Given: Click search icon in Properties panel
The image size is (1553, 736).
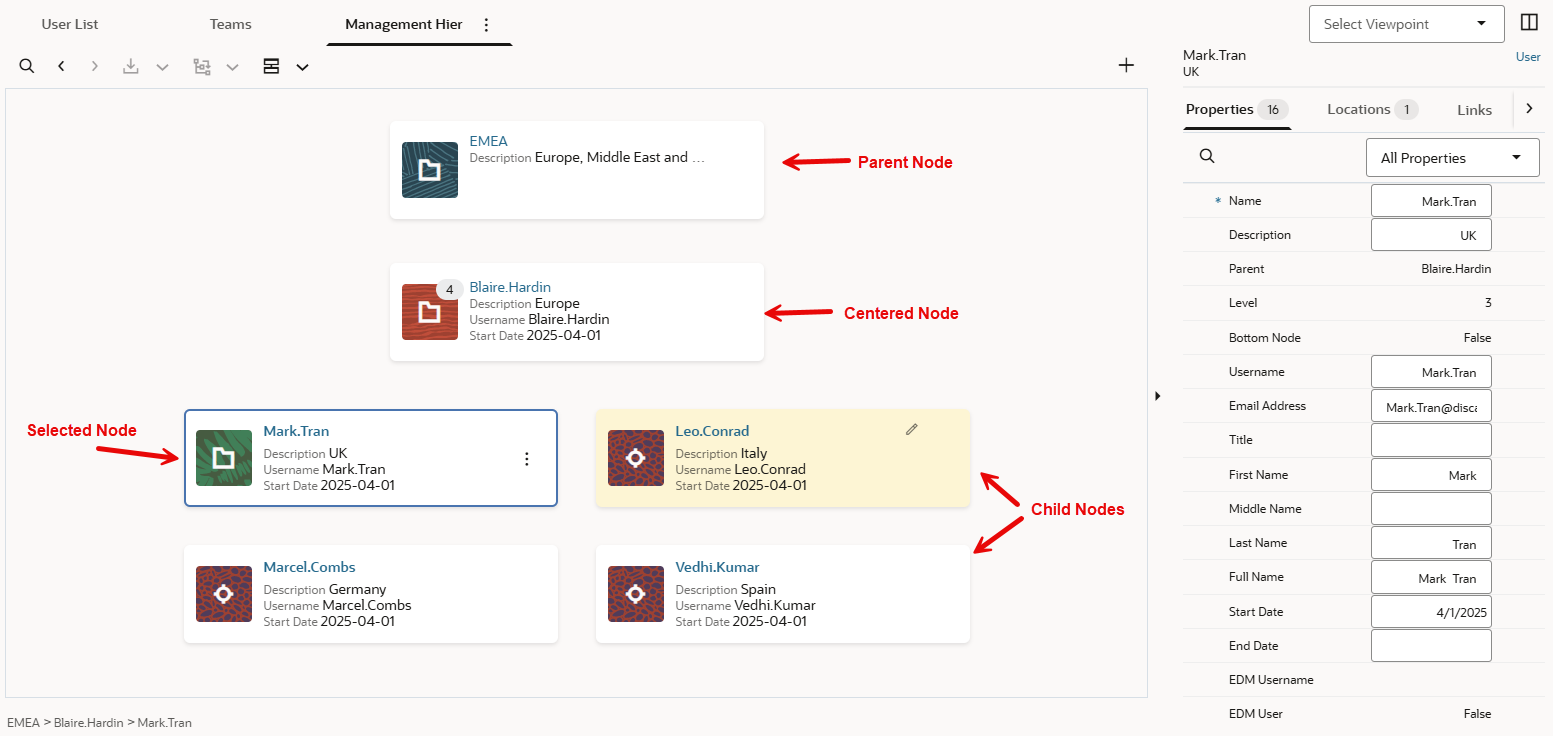Looking at the screenshot, I should tap(1207, 156).
